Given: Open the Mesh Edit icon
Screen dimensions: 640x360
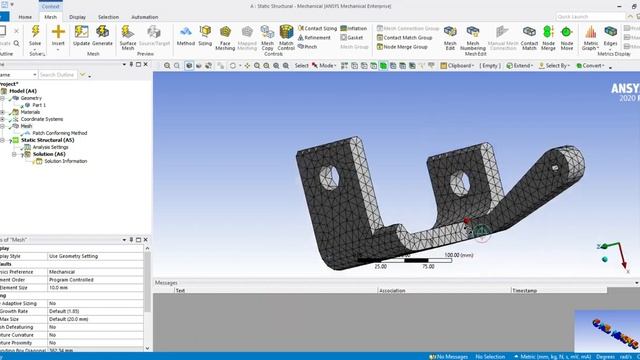Looking at the screenshot, I should pos(450,32).
